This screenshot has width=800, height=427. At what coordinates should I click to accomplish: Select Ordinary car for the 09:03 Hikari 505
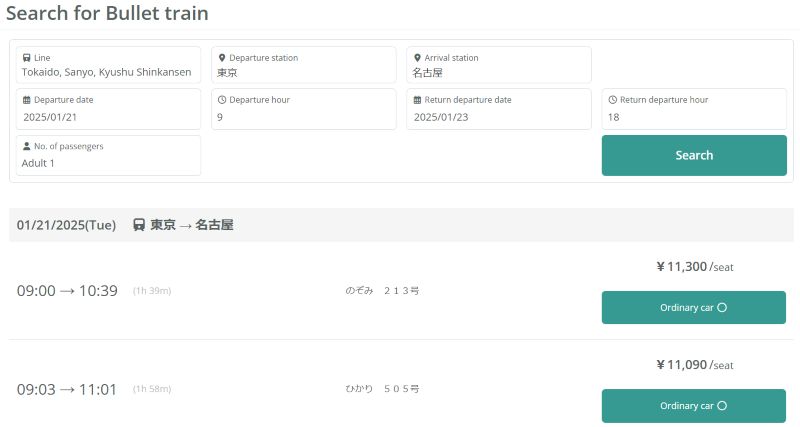click(694, 406)
